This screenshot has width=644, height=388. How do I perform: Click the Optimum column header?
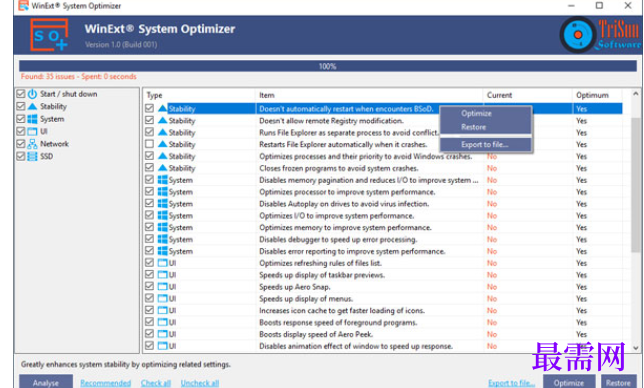point(597,95)
